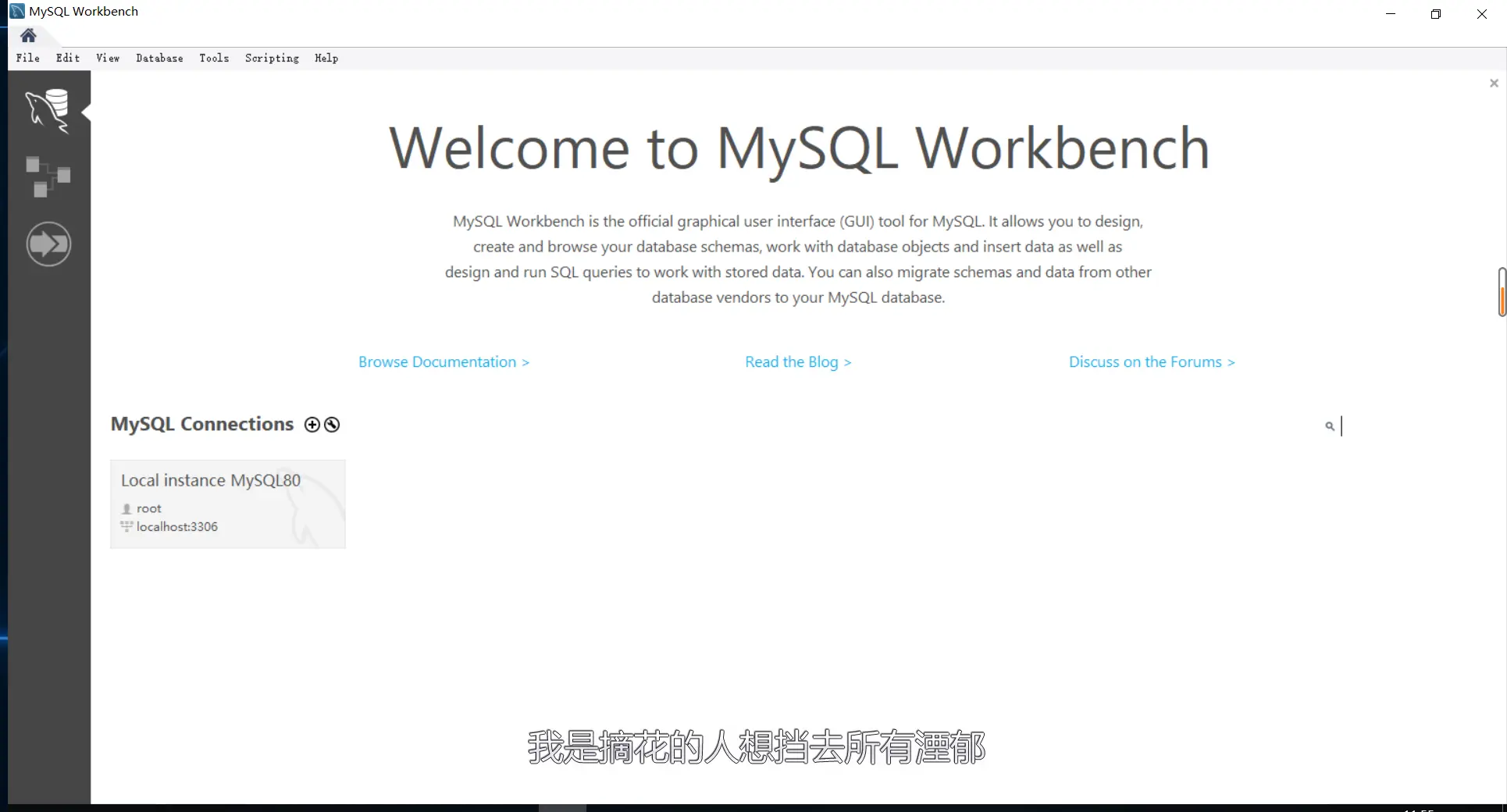1507x812 pixels.
Task: Open the Local instance MySQL80 connection tile
Action: click(x=228, y=504)
